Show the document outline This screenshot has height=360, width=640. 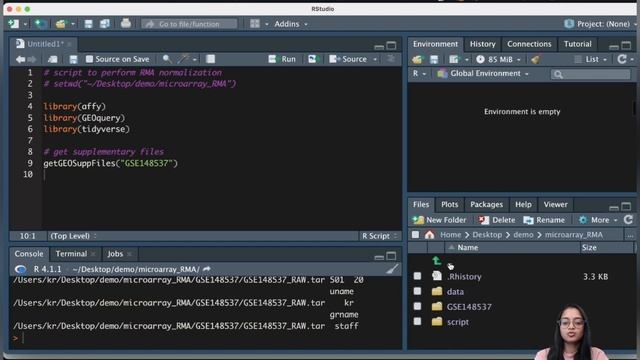tap(391, 59)
